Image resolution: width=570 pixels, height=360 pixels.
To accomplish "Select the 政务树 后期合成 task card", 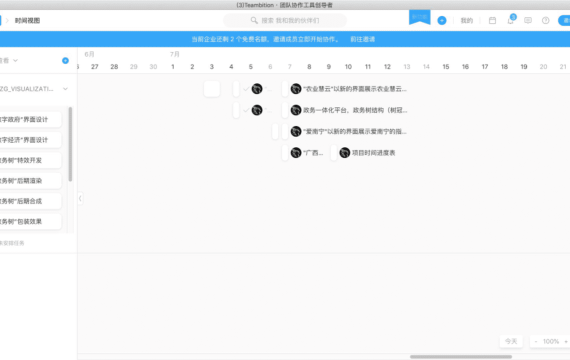I will click(x=30, y=201).
